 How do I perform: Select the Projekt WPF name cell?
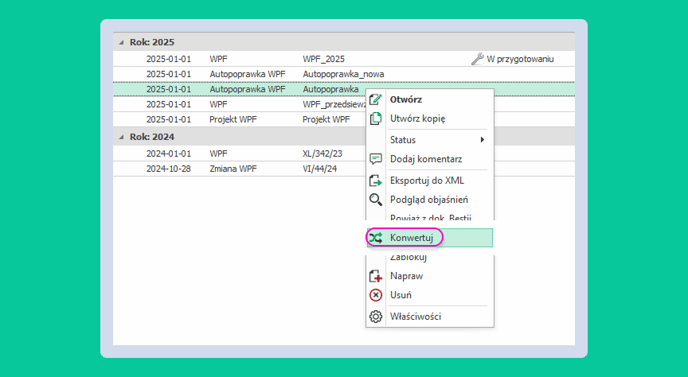coord(326,119)
